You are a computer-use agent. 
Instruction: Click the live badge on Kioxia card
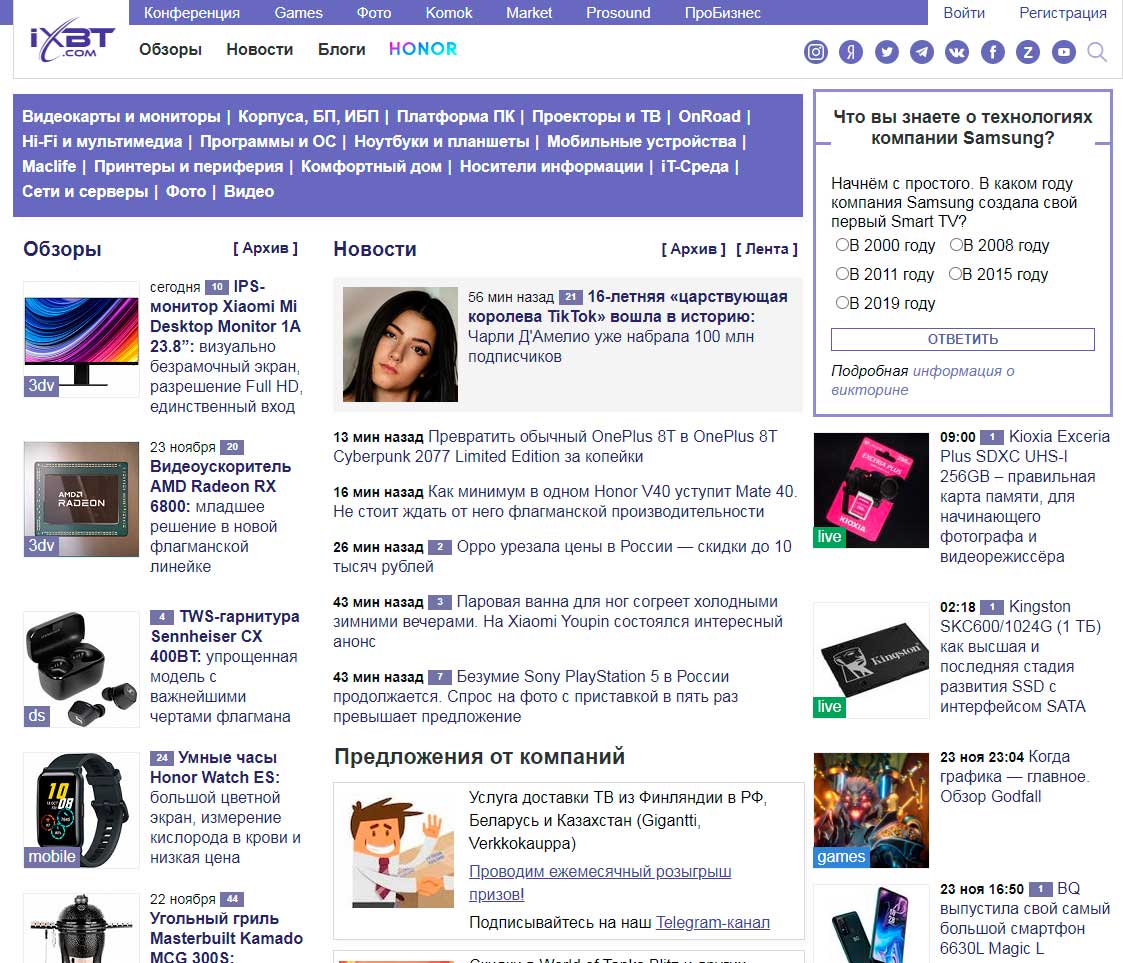(829, 536)
